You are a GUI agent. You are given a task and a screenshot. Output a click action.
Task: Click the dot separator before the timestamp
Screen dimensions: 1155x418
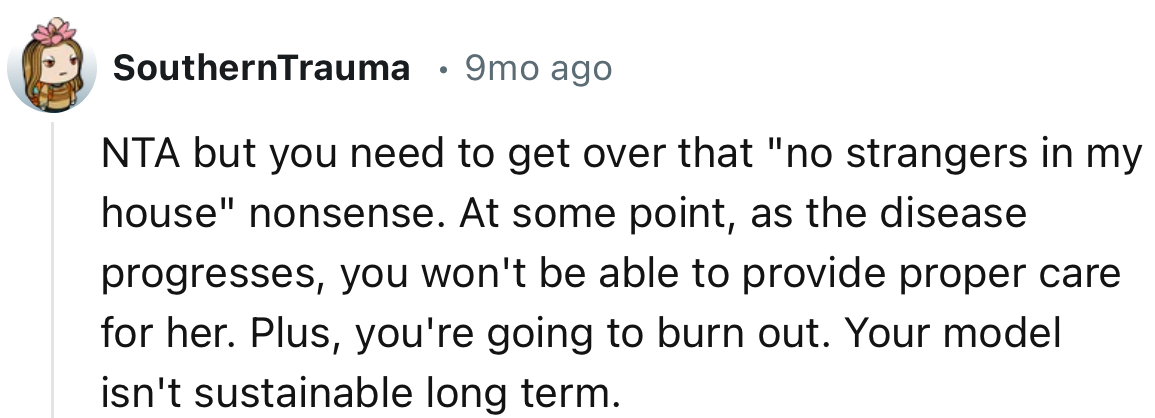click(442, 70)
